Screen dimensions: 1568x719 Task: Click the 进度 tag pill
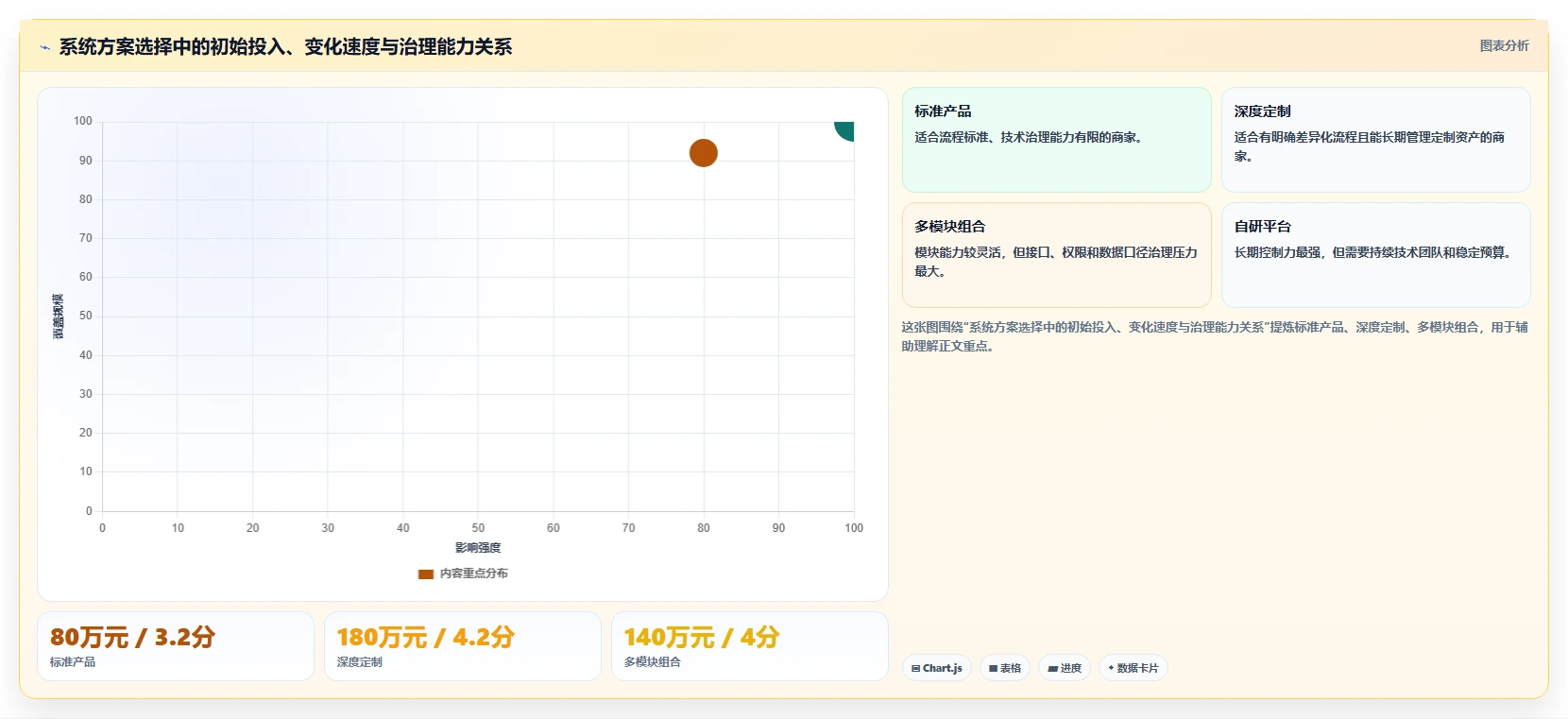tap(1064, 668)
